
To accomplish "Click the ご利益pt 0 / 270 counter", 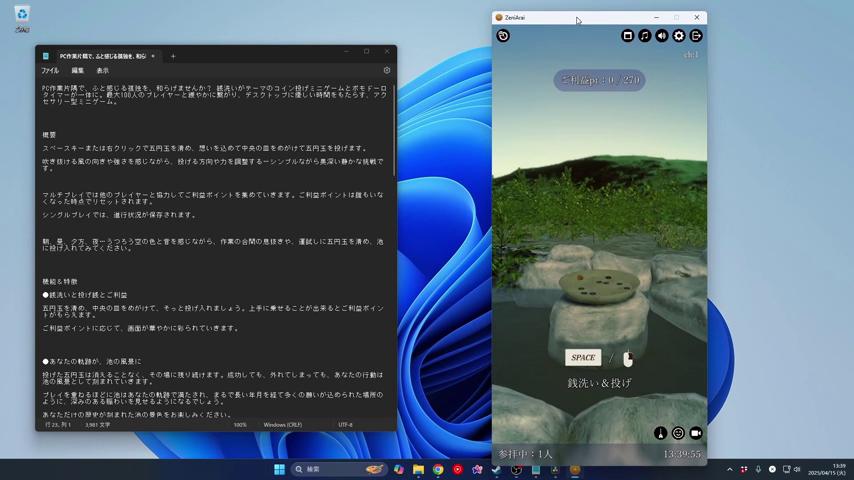I will coord(600,80).
